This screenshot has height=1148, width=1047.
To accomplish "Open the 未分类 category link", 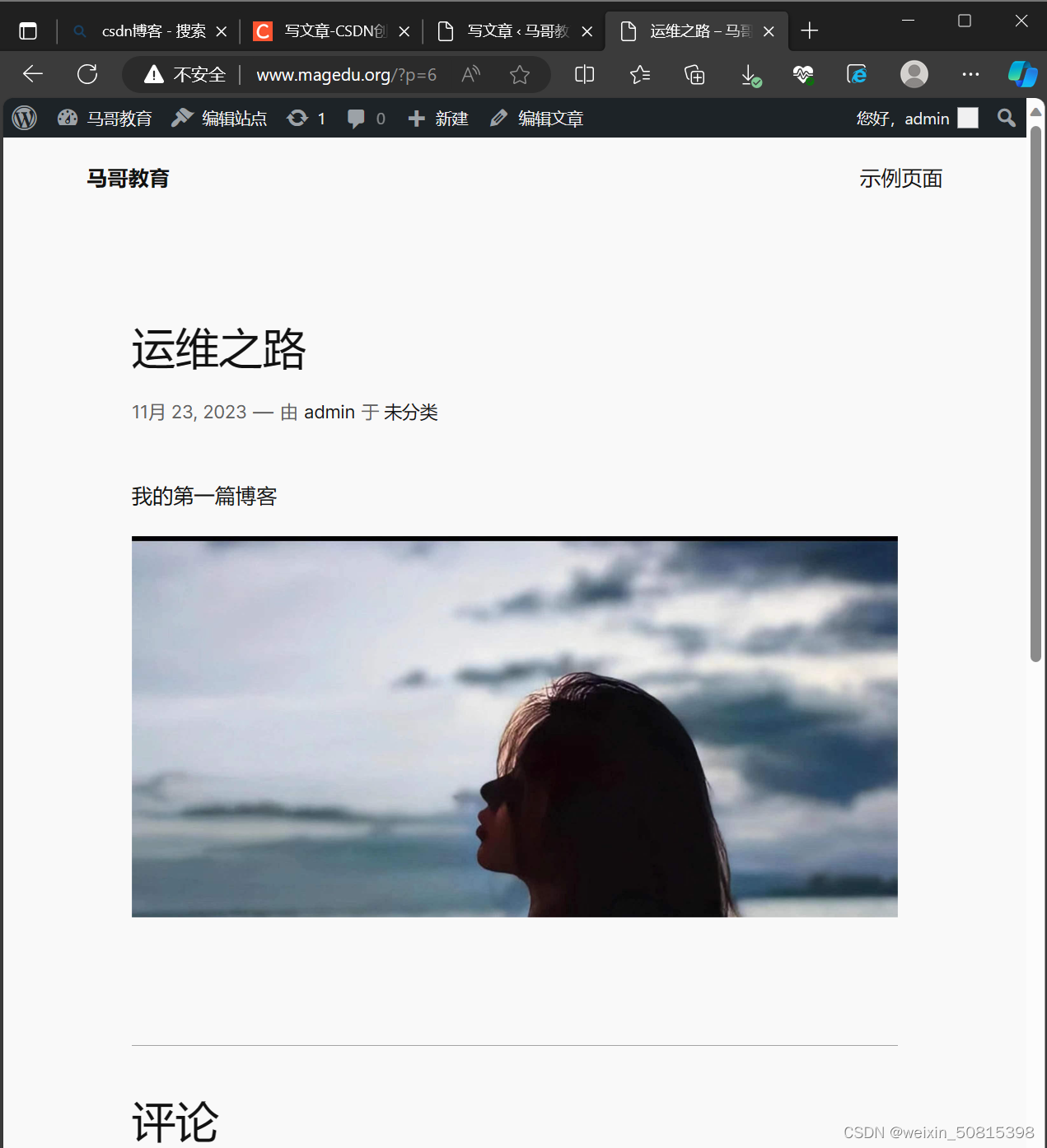I will [x=410, y=412].
